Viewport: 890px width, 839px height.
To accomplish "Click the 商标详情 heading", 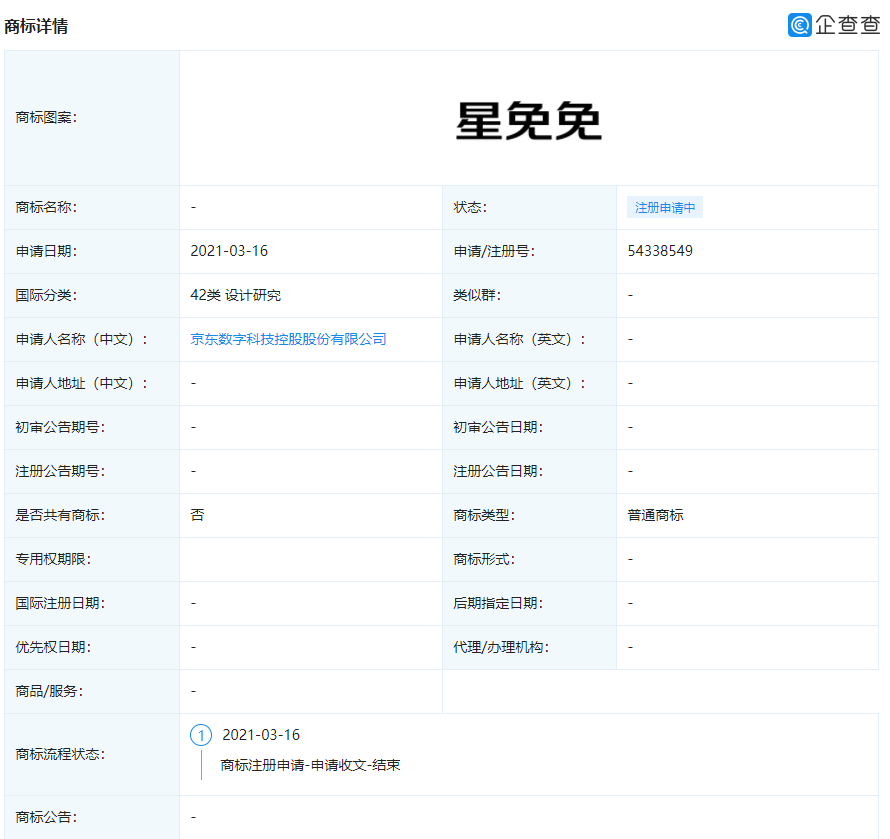I will tap(36, 26).
